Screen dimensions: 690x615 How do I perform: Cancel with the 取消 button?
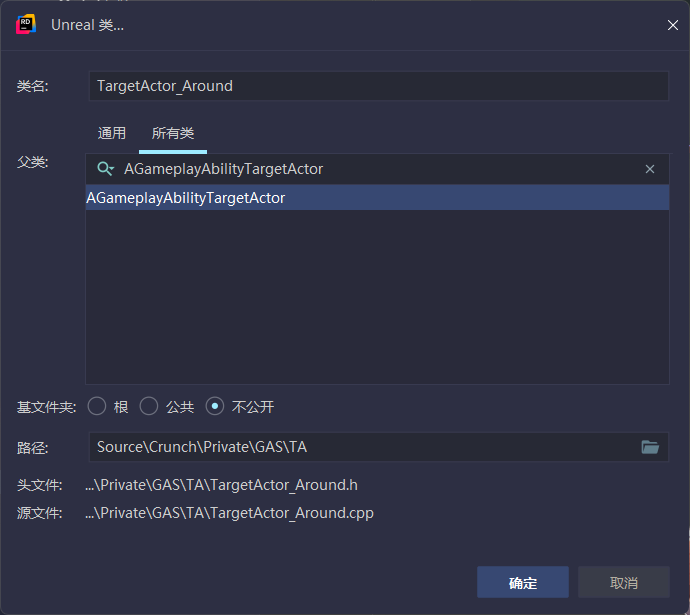(624, 582)
